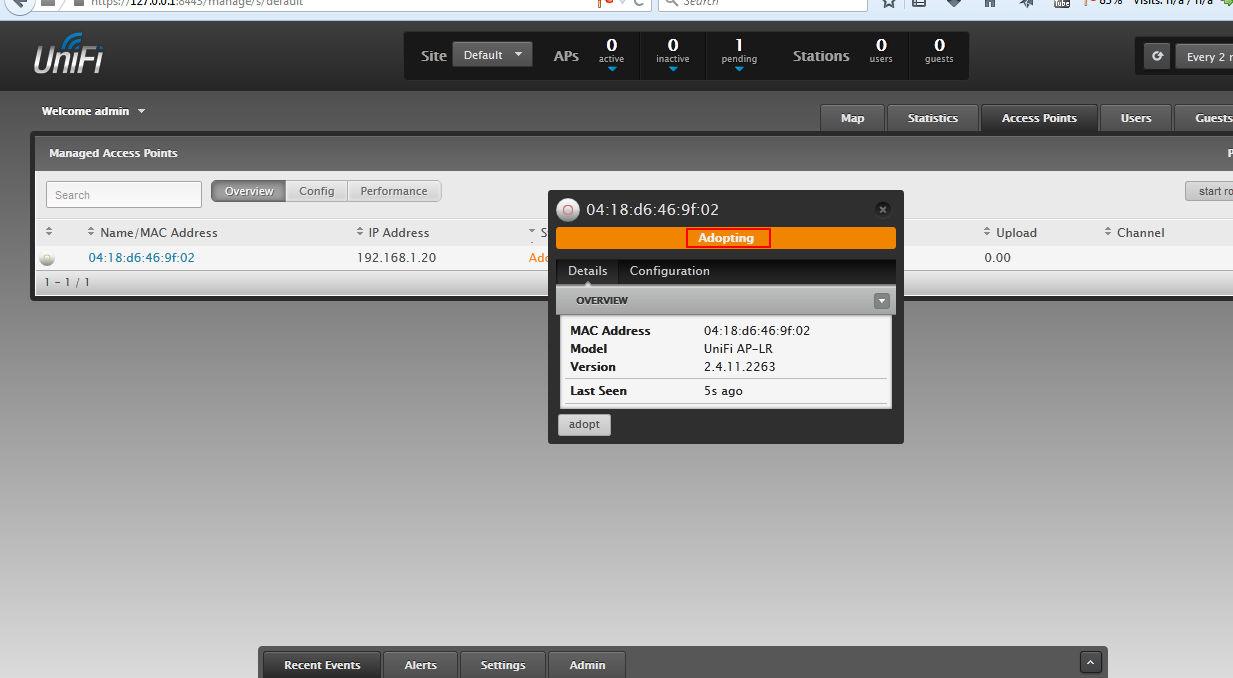Open the Every 2 m refresh interval dropdown
Viewport: 1233px width, 678px height.
pos(1203,57)
